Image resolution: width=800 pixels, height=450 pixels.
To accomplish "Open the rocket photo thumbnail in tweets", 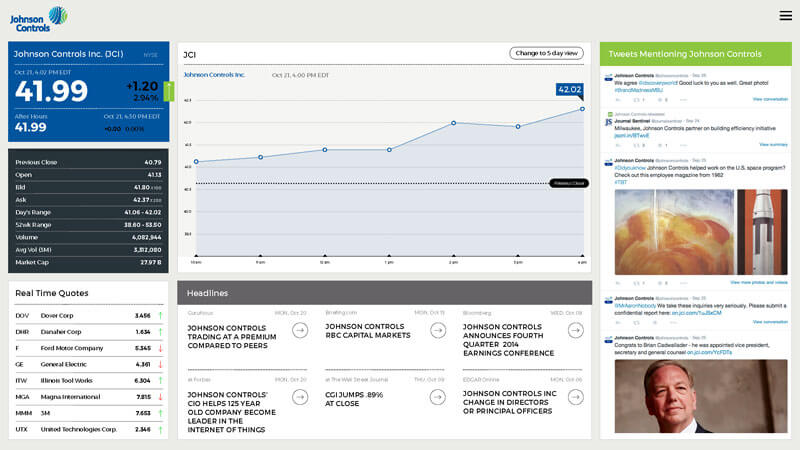I will [762, 232].
